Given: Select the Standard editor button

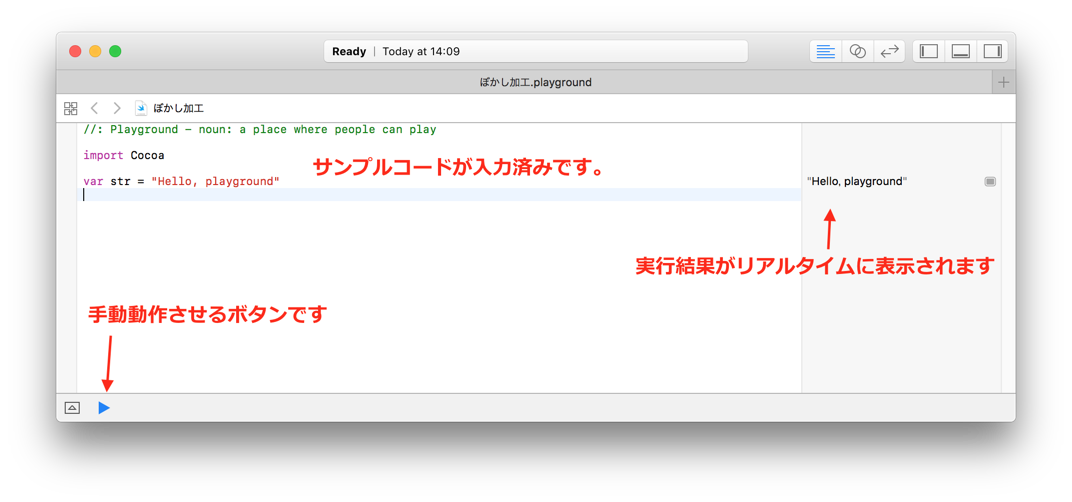Looking at the screenshot, I should (826, 51).
